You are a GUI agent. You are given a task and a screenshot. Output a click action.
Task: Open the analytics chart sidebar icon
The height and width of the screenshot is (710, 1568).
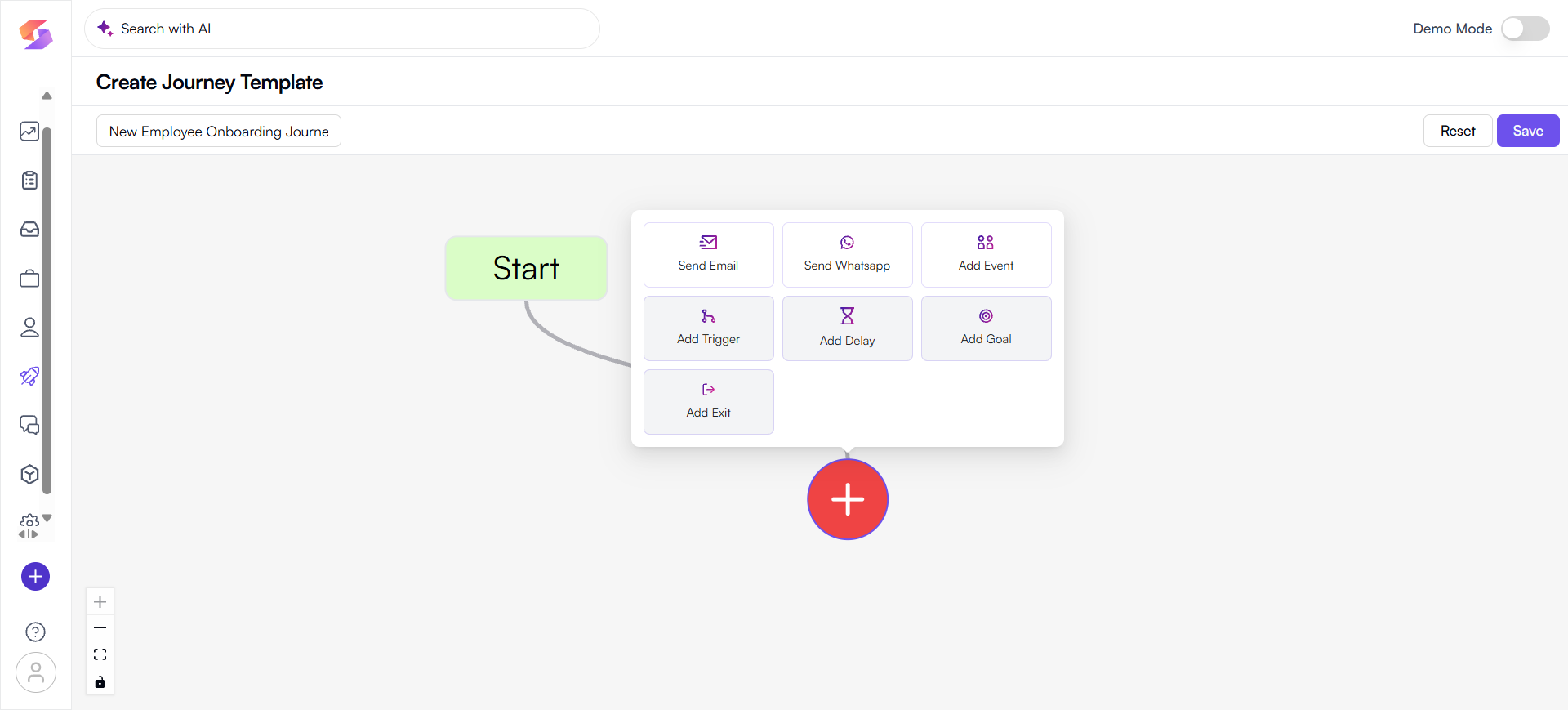point(29,132)
